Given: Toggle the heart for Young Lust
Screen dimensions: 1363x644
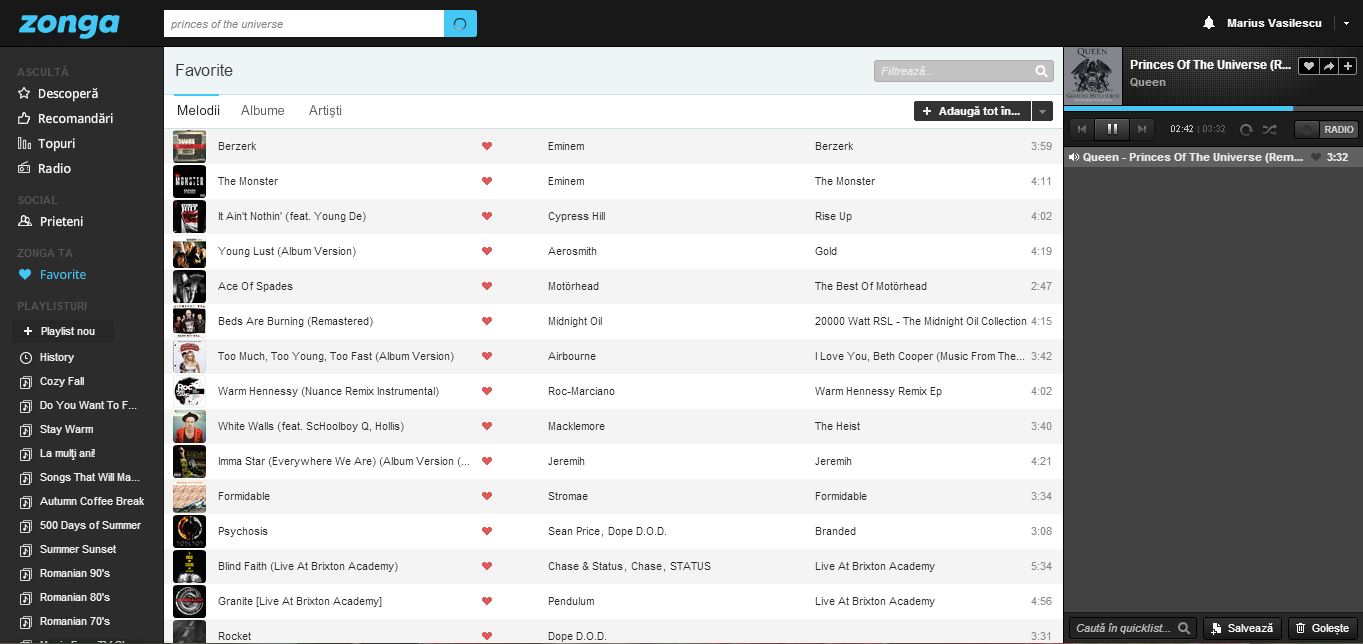Looking at the screenshot, I should pyautogui.click(x=487, y=251).
